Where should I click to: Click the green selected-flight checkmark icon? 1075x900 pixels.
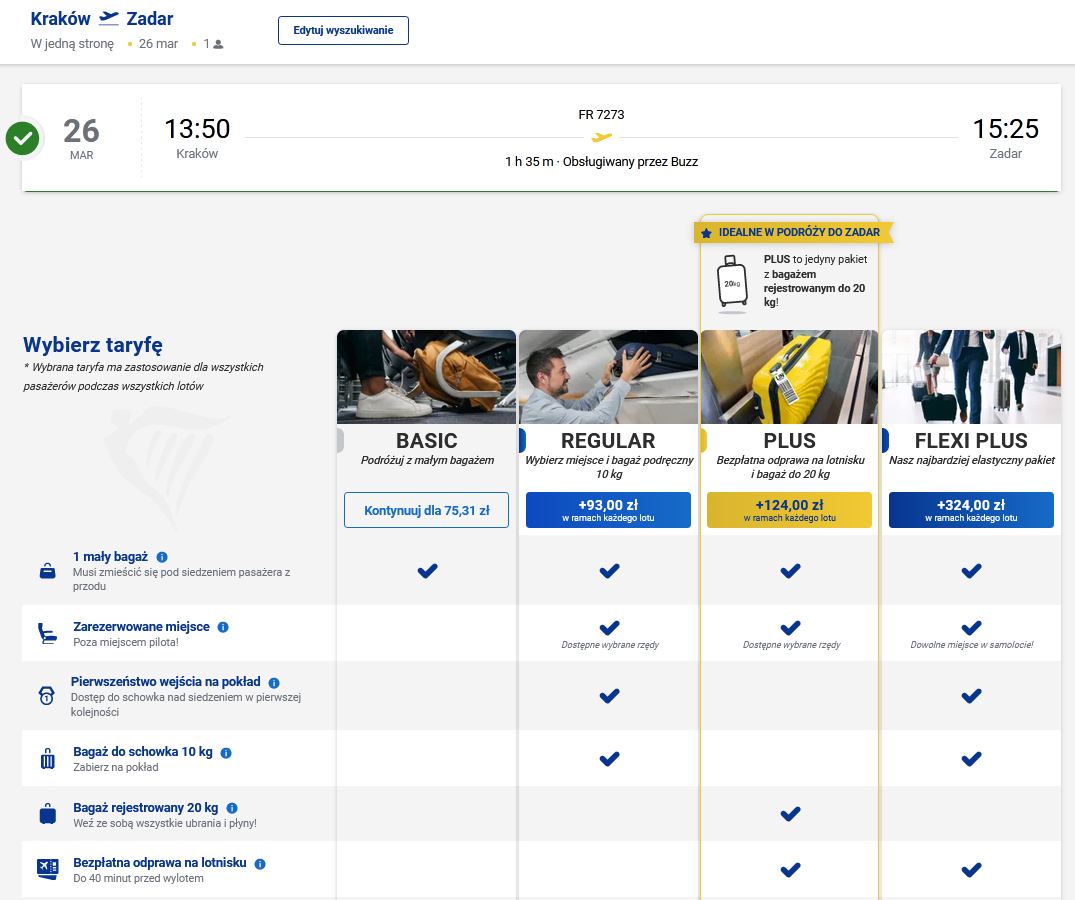coord(23,138)
